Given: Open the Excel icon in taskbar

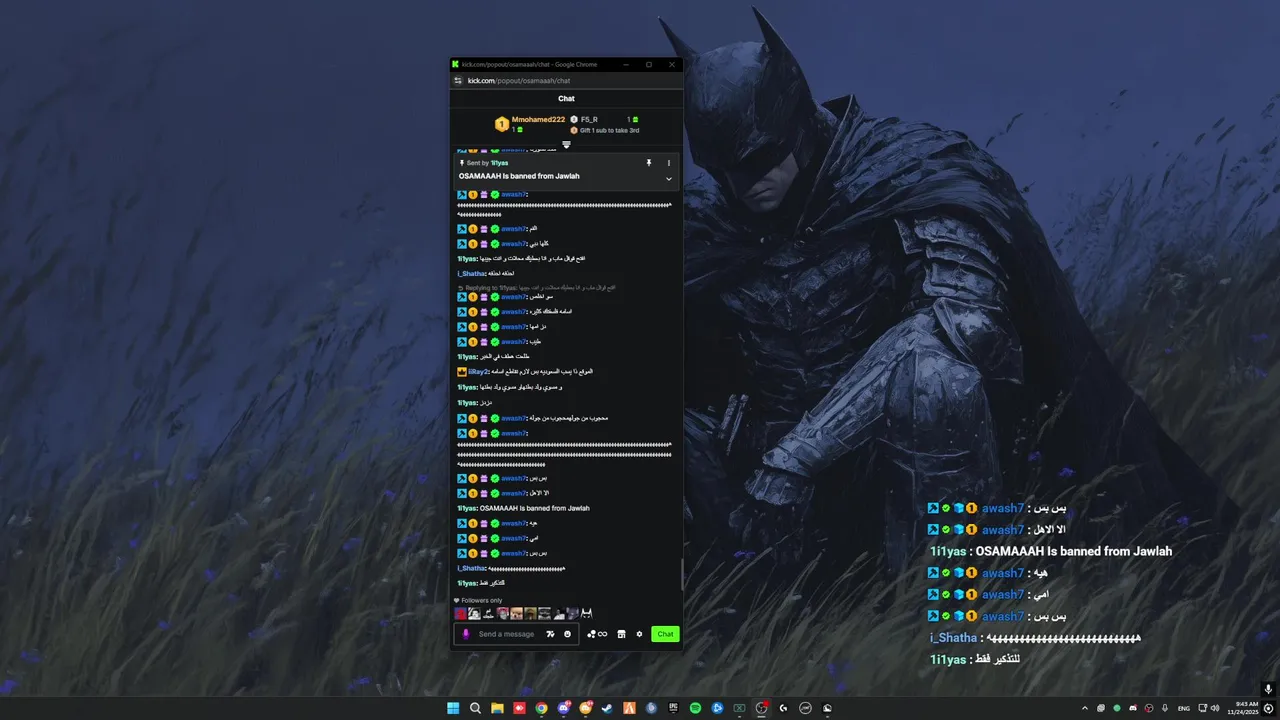Looking at the screenshot, I should 739,708.
